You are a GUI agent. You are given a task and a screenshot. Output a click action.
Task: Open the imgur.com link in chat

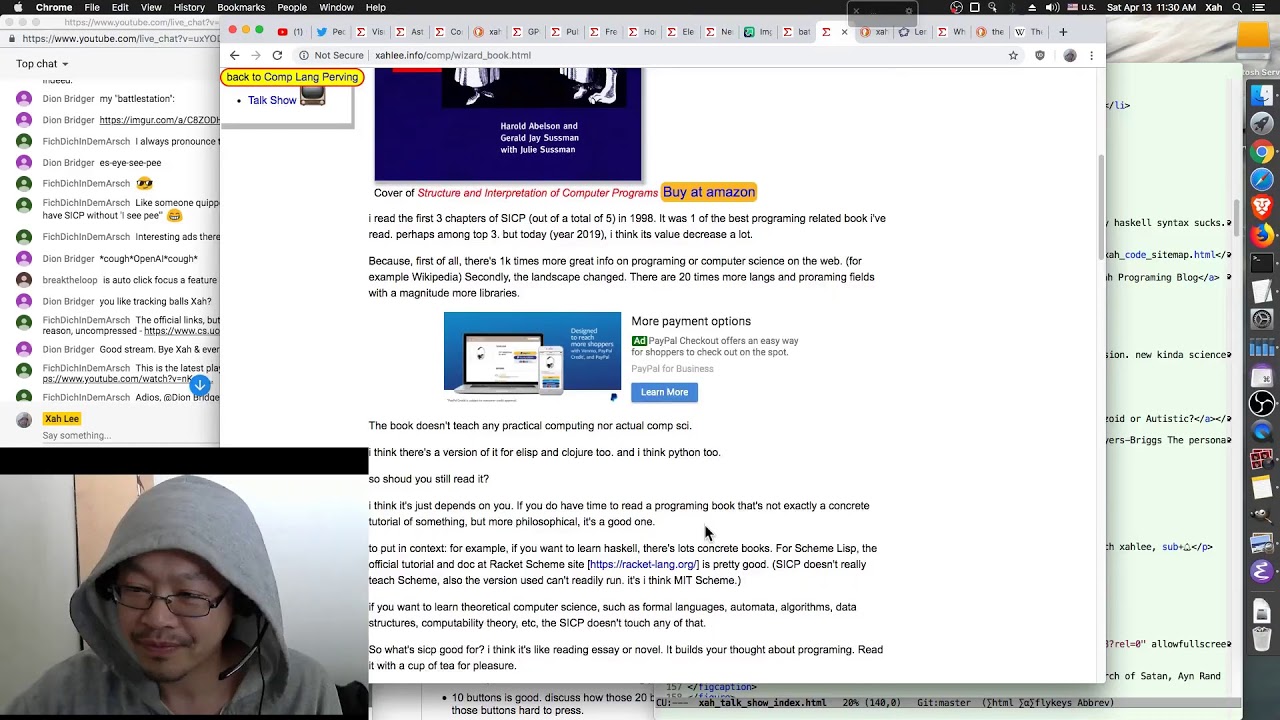point(159,120)
